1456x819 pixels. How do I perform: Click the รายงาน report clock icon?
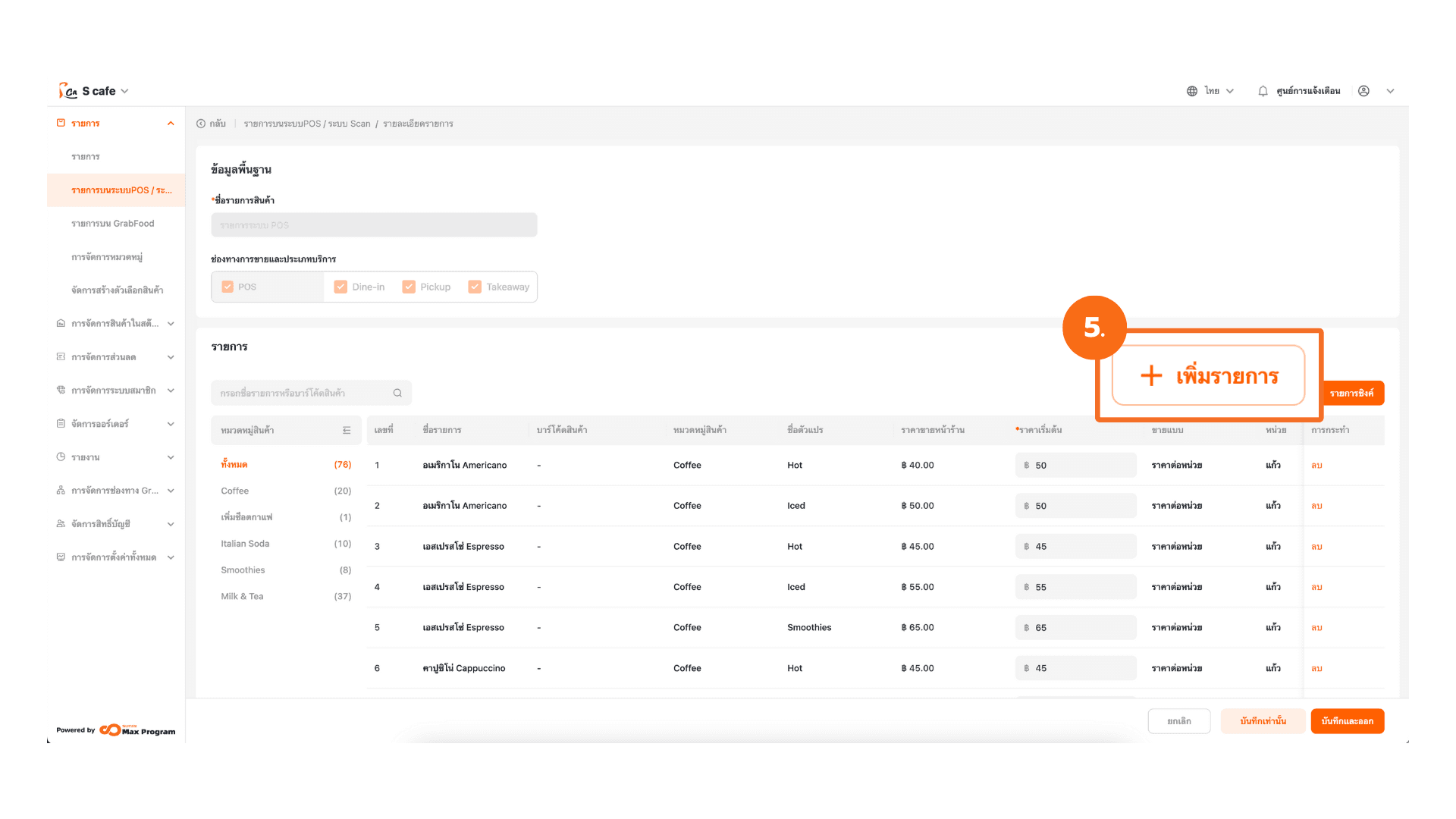[61, 457]
